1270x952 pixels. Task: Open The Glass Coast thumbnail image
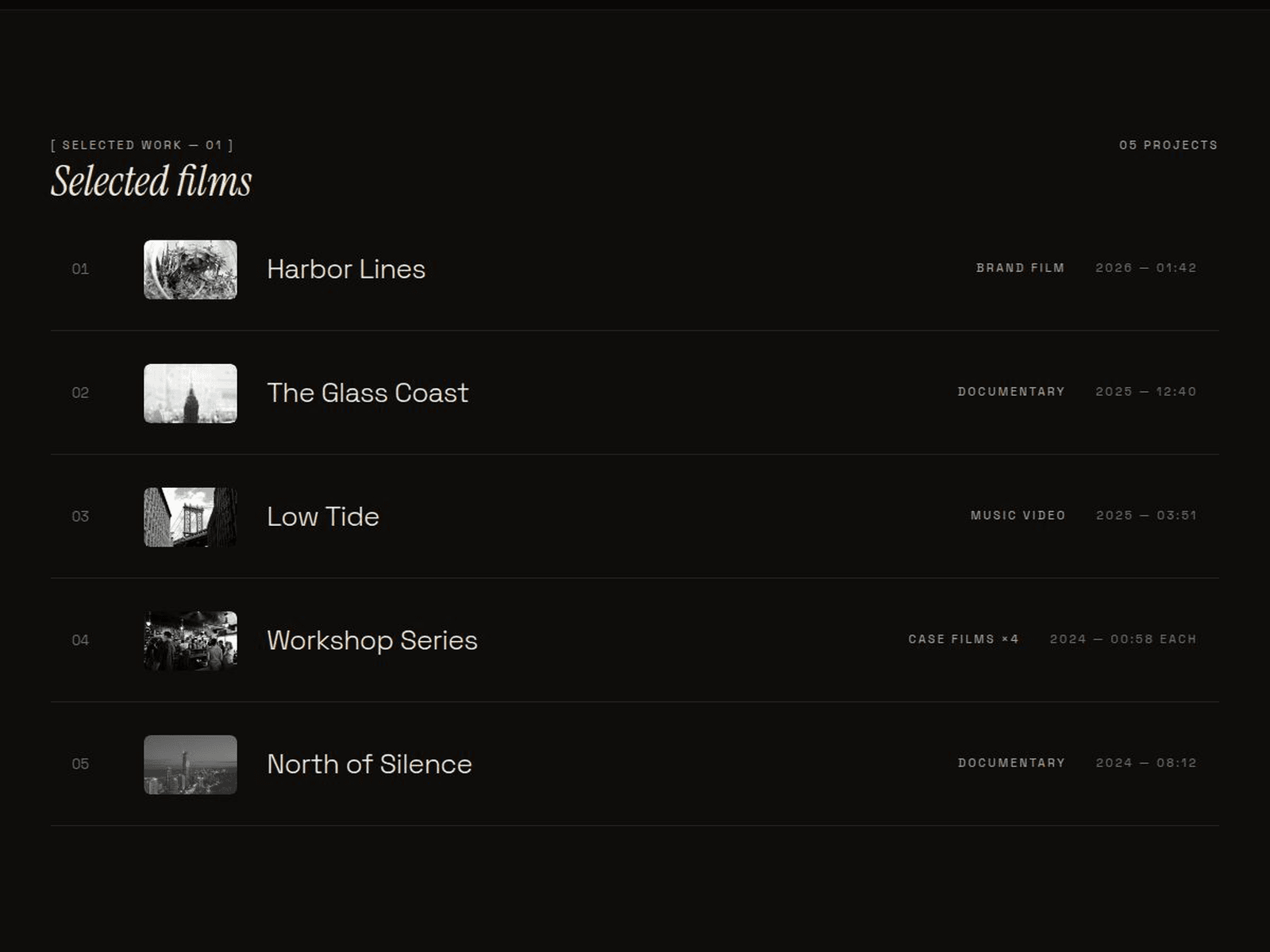pos(190,393)
